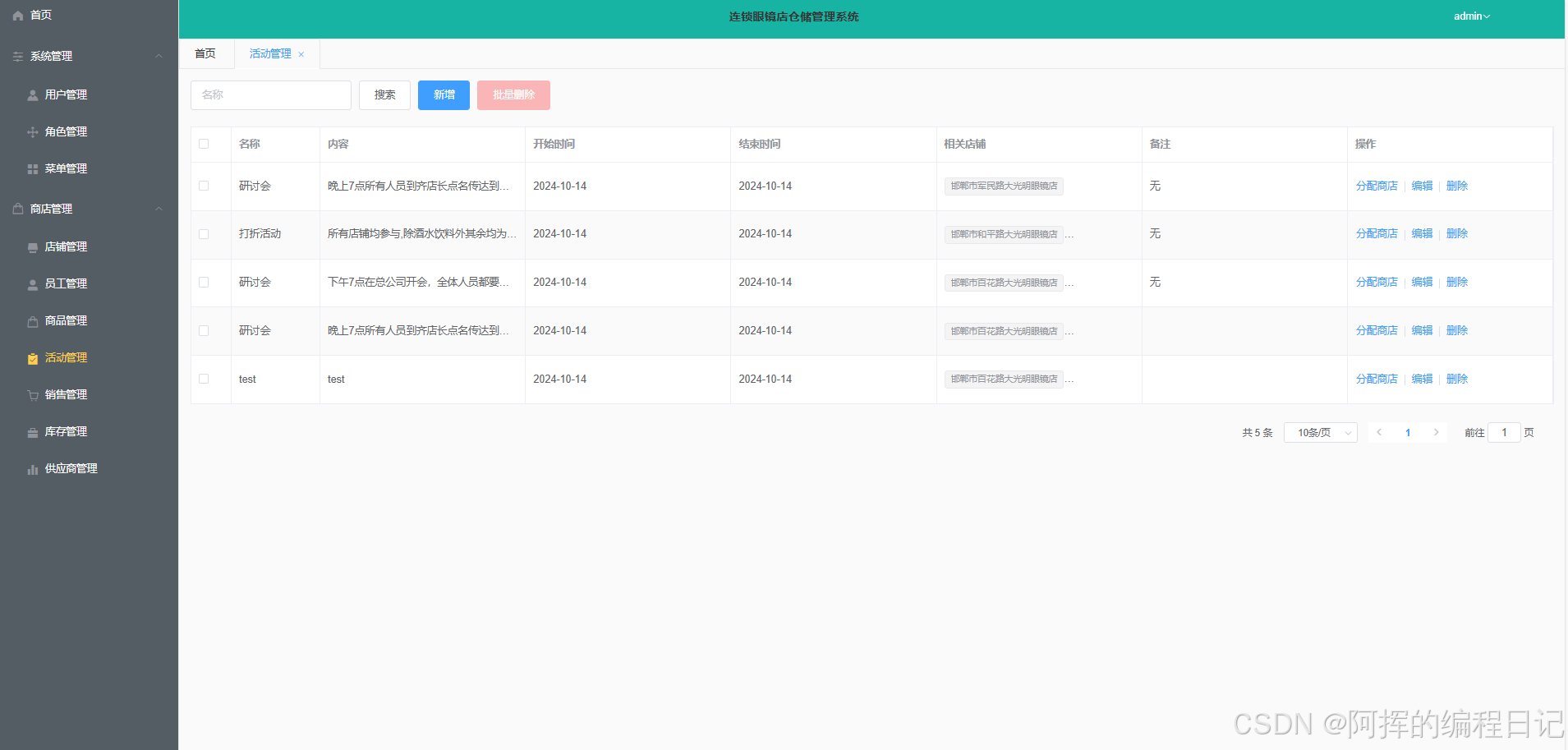Click the 菜单管理 grid icon
Screen dimensions: 1568x750
tap(33, 169)
